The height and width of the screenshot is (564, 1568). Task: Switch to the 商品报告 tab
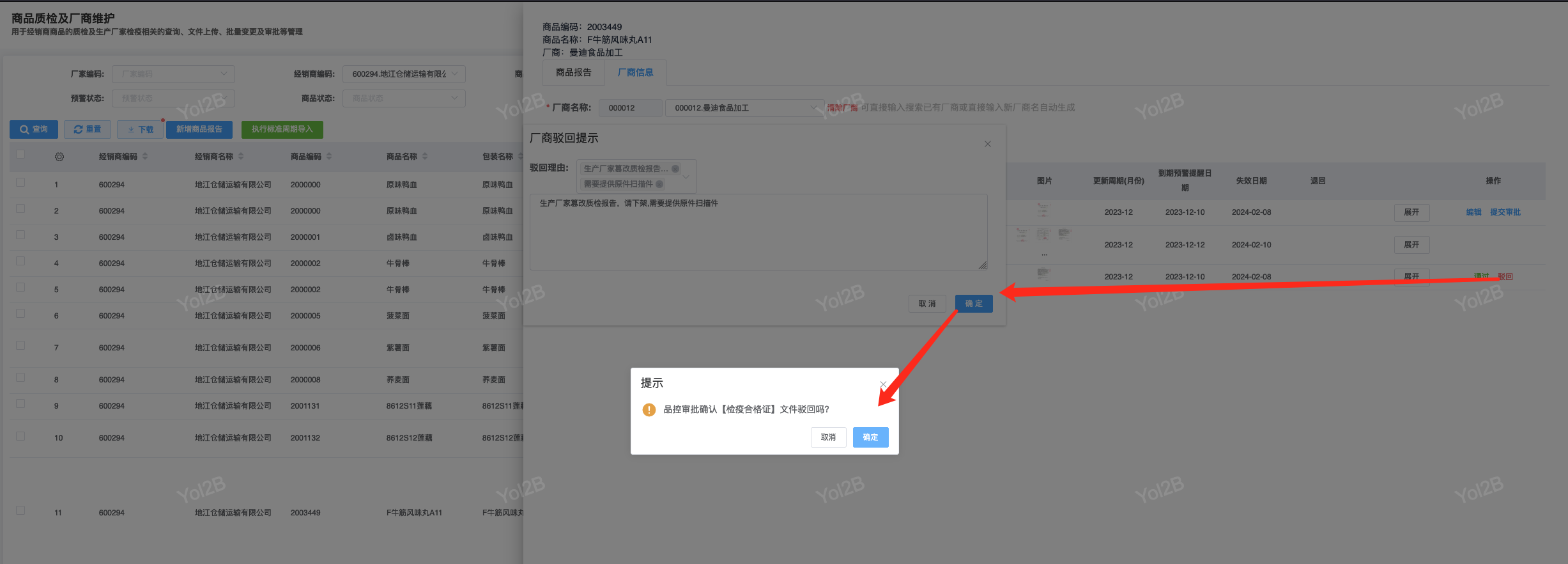[574, 73]
